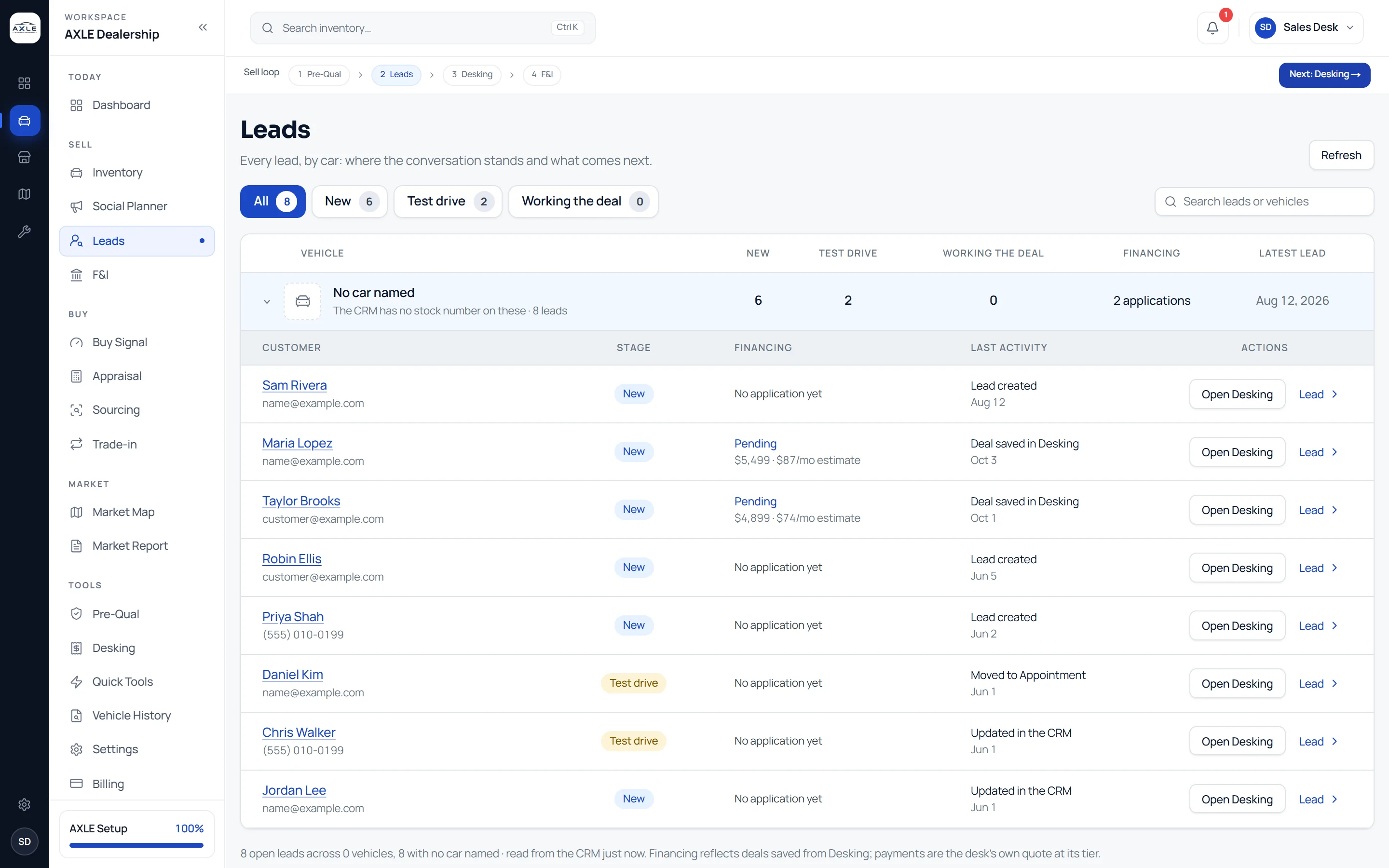Open Appraisal in the sidebar
The width and height of the screenshot is (1389, 868).
coord(136,377)
